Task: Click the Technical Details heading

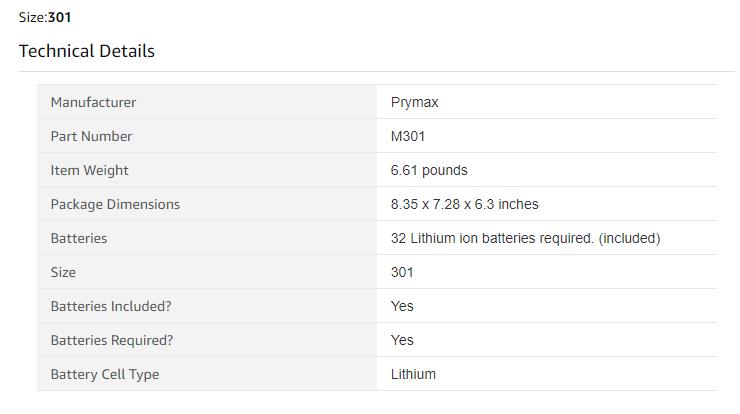Action: (x=87, y=51)
